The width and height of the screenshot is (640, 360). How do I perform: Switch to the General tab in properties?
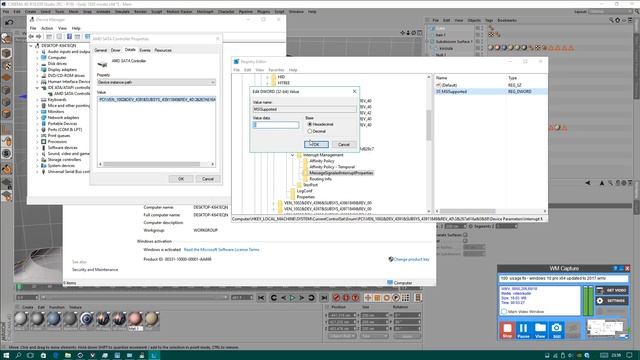click(100, 50)
